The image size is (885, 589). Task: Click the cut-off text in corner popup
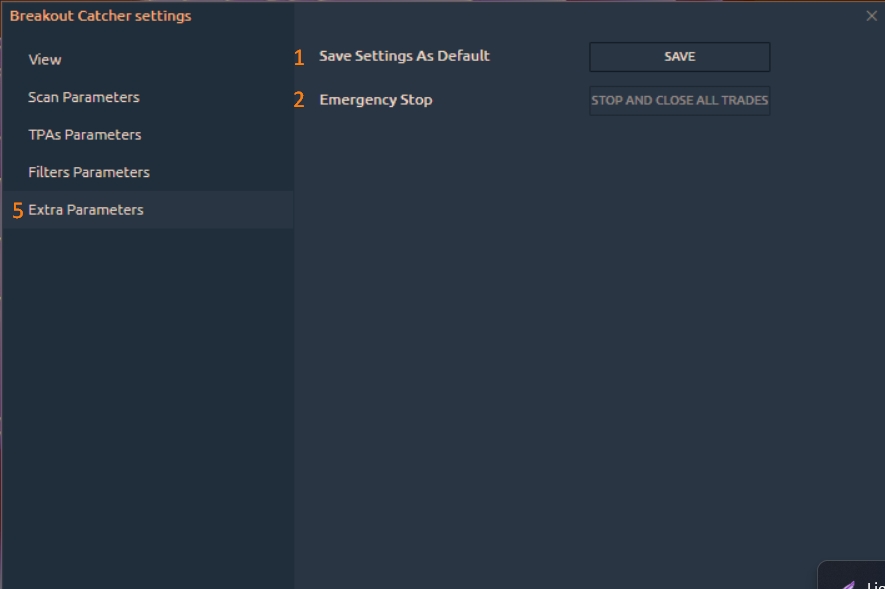tap(875, 585)
